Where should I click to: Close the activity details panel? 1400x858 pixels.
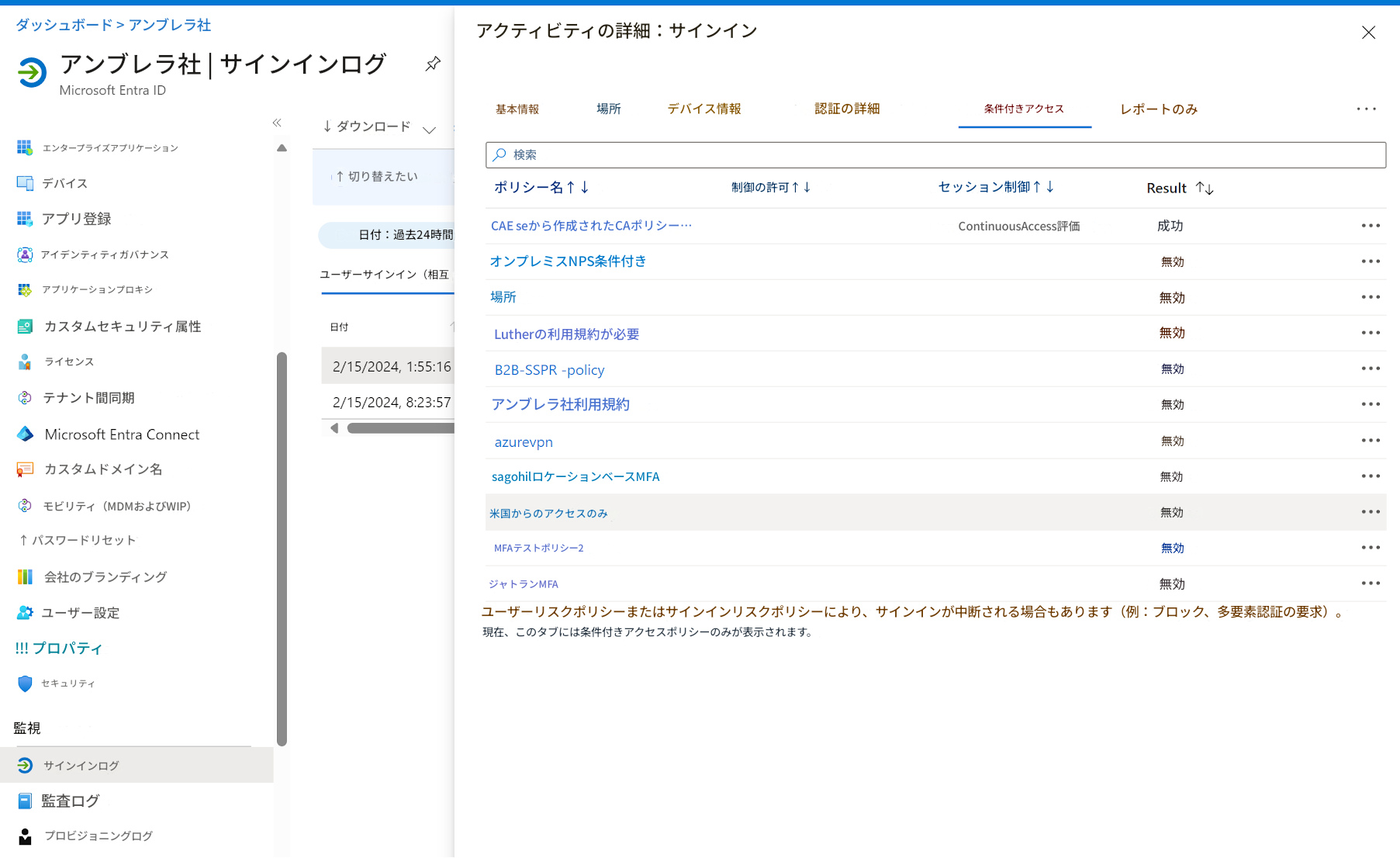tap(1368, 33)
